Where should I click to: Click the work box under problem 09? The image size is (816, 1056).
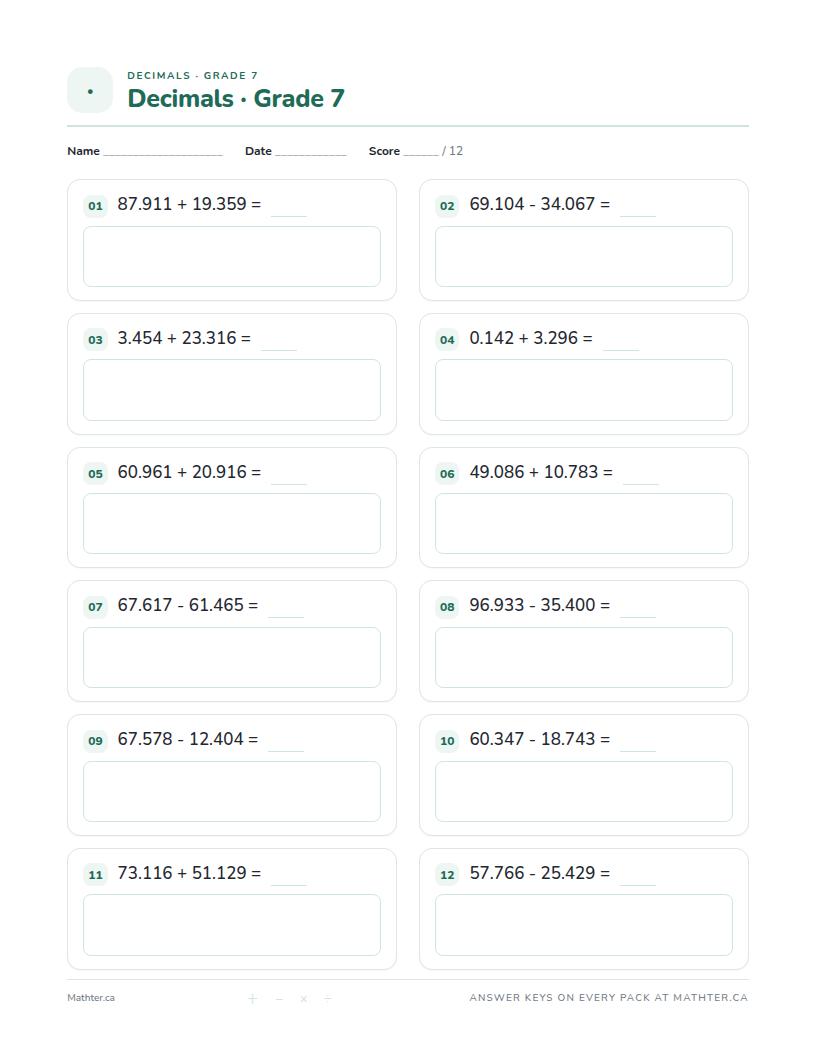click(232, 791)
